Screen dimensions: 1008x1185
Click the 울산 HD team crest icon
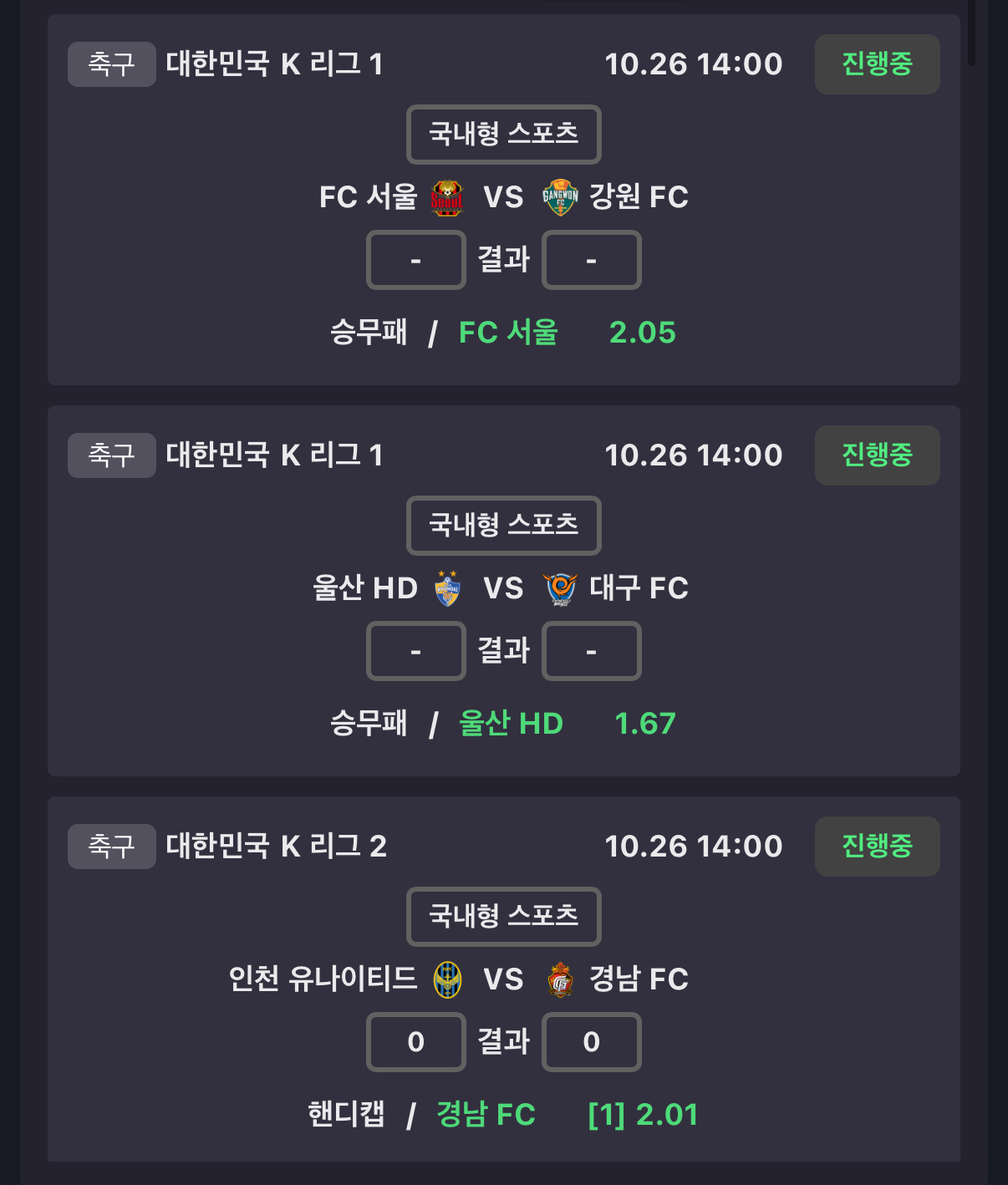point(447,588)
